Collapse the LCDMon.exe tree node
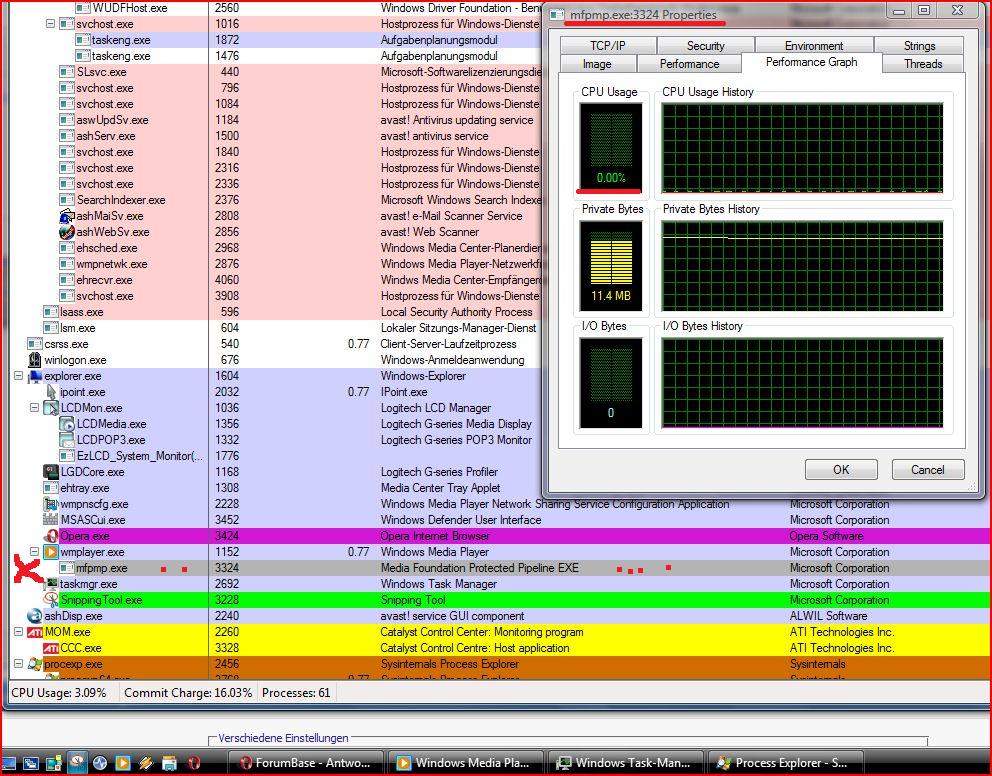This screenshot has height=776, width=992. point(35,408)
